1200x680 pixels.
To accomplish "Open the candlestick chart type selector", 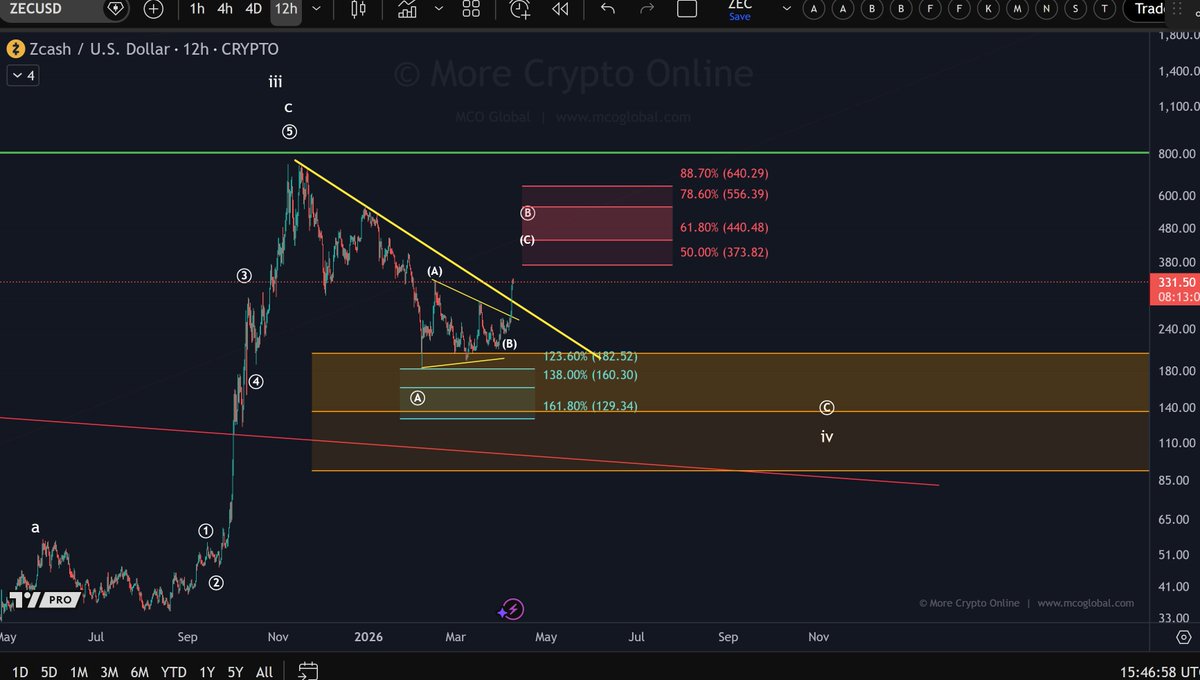I will point(358,9).
